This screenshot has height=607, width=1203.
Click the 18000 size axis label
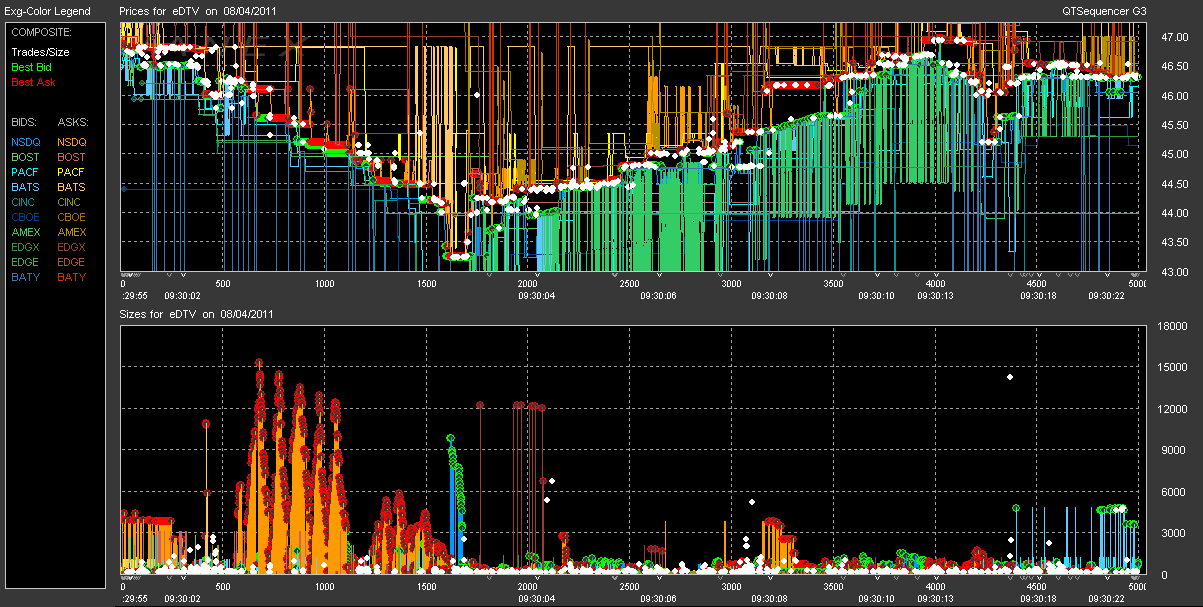(1172, 326)
